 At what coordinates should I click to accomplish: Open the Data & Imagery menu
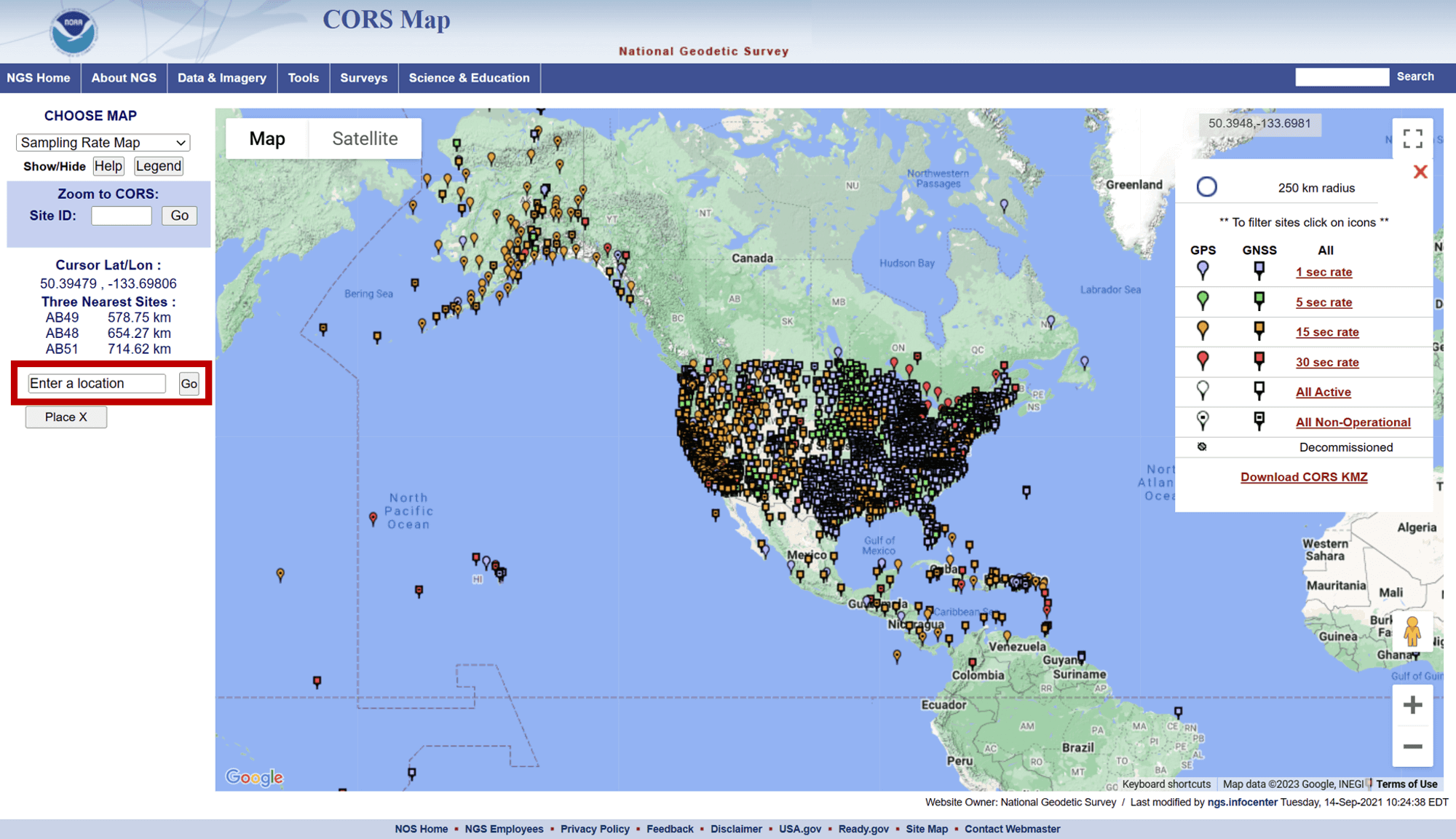[222, 78]
